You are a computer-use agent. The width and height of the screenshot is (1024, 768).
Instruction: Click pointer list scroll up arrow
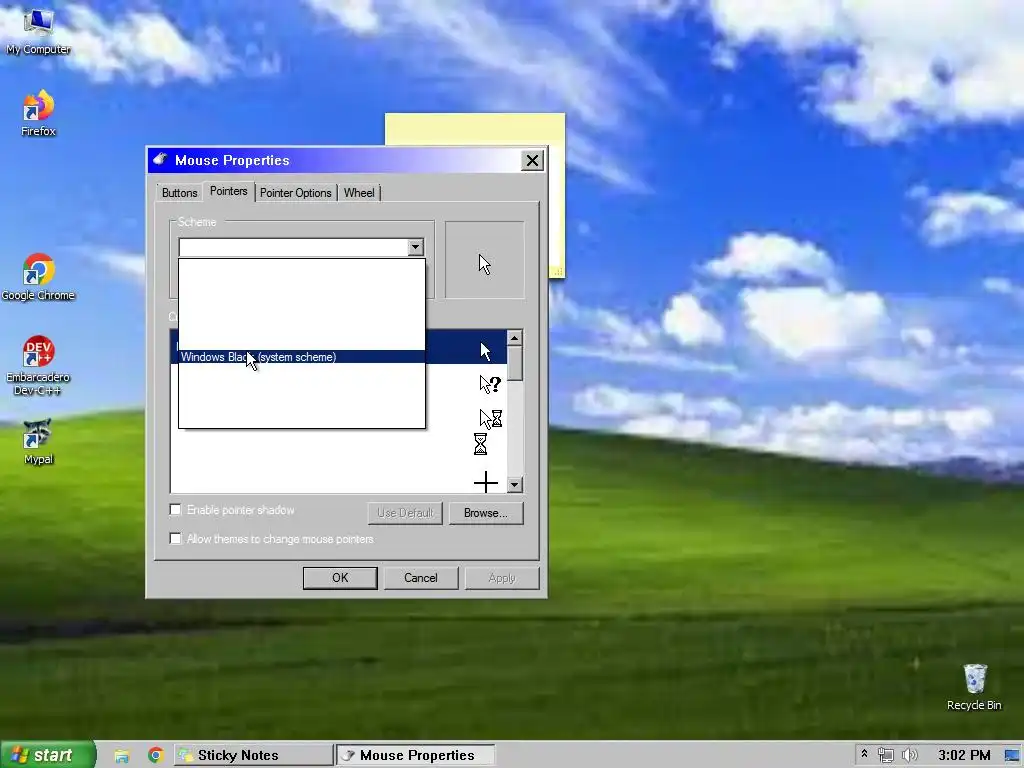[515, 338]
